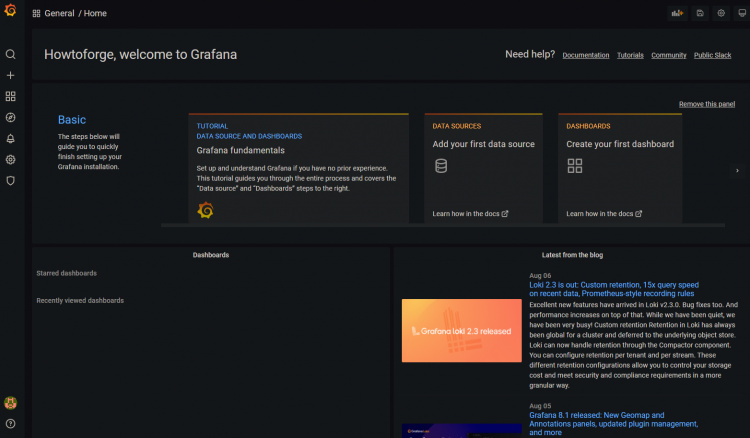The width and height of the screenshot is (750, 438).
Task: Click the Home breadcrumb title
Action: point(95,13)
